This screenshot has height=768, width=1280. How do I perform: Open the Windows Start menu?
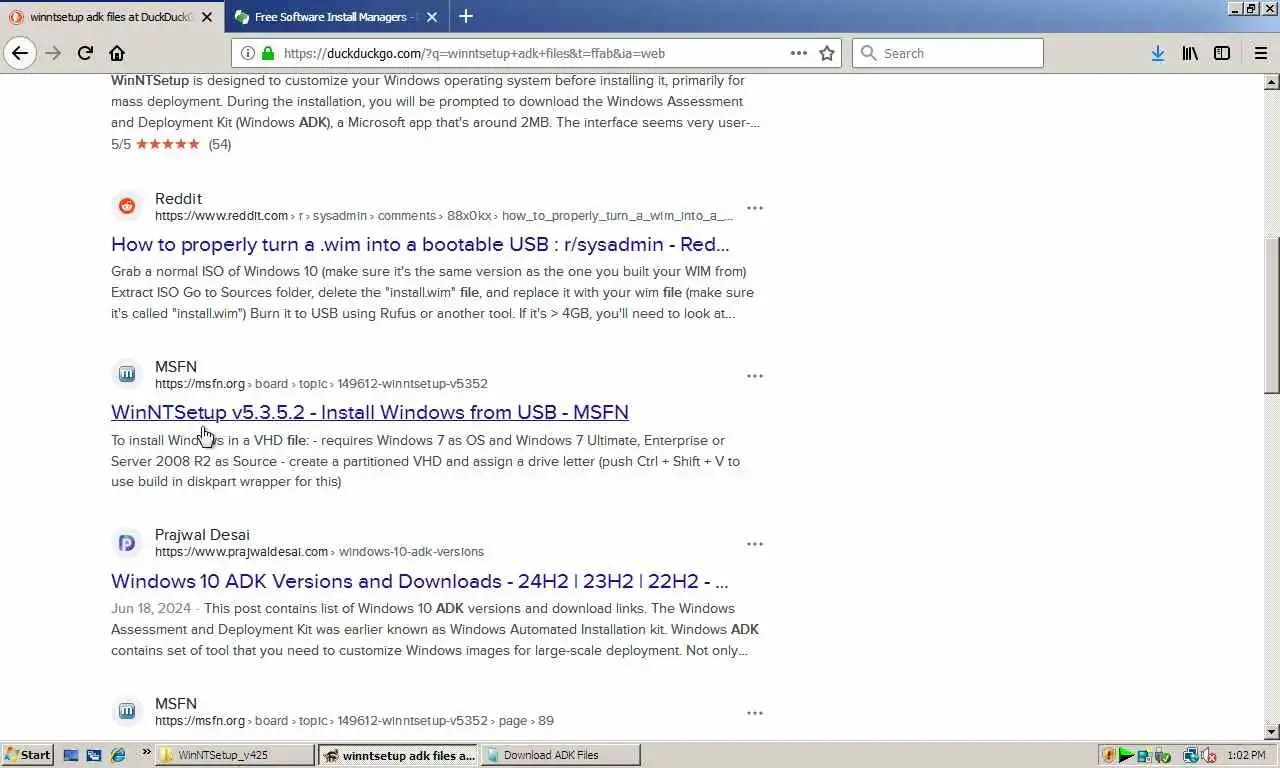[x=27, y=755]
